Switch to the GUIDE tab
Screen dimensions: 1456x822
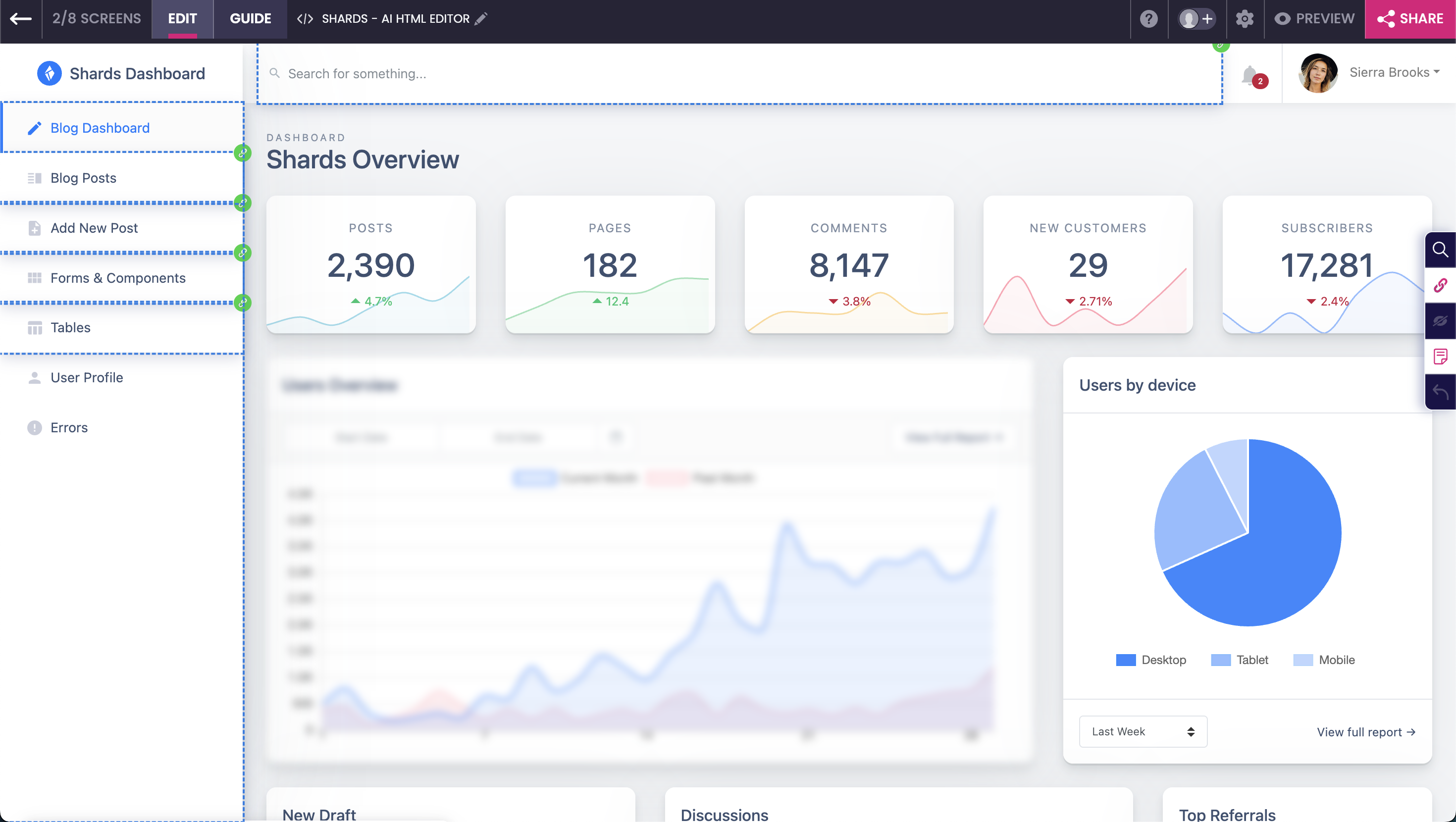[x=251, y=19]
